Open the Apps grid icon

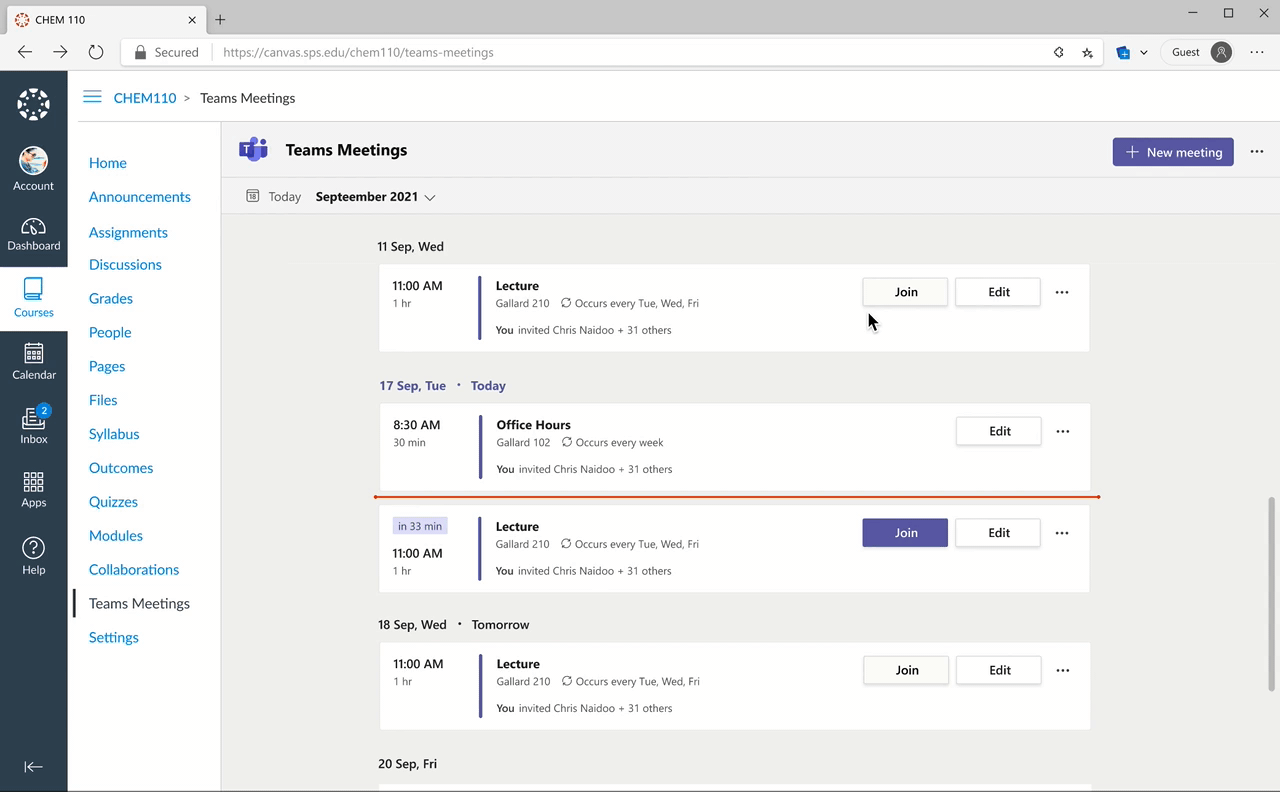[33, 488]
